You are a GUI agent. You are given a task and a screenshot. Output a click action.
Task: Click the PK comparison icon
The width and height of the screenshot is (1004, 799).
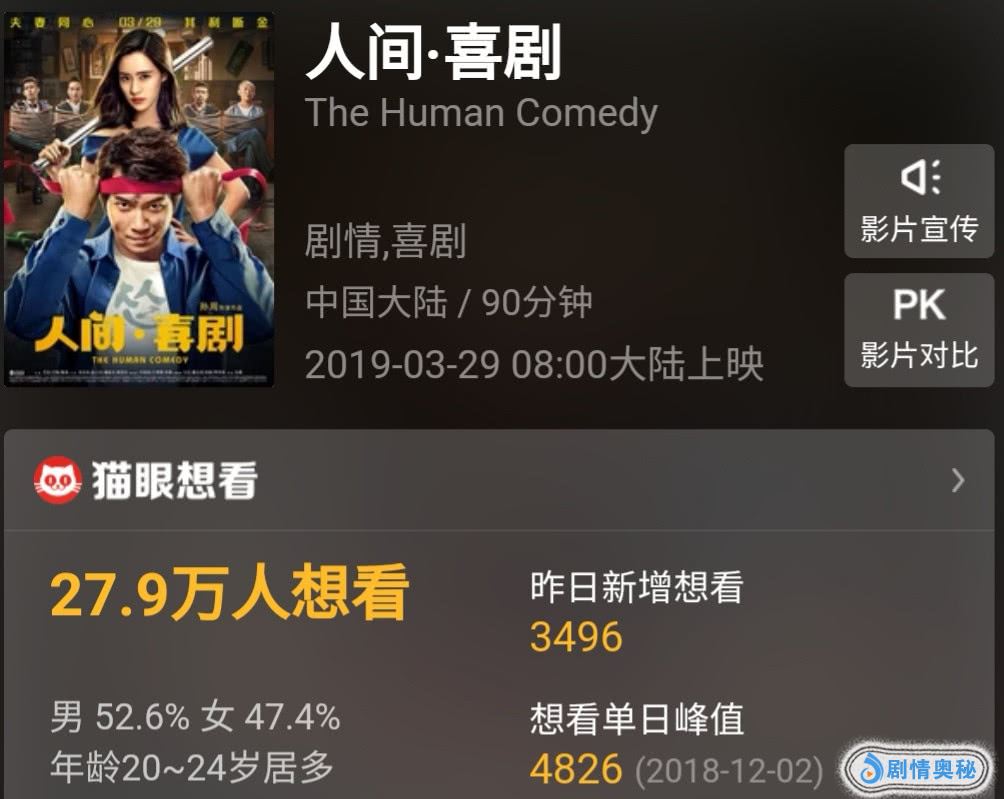click(x=919, y=304)
